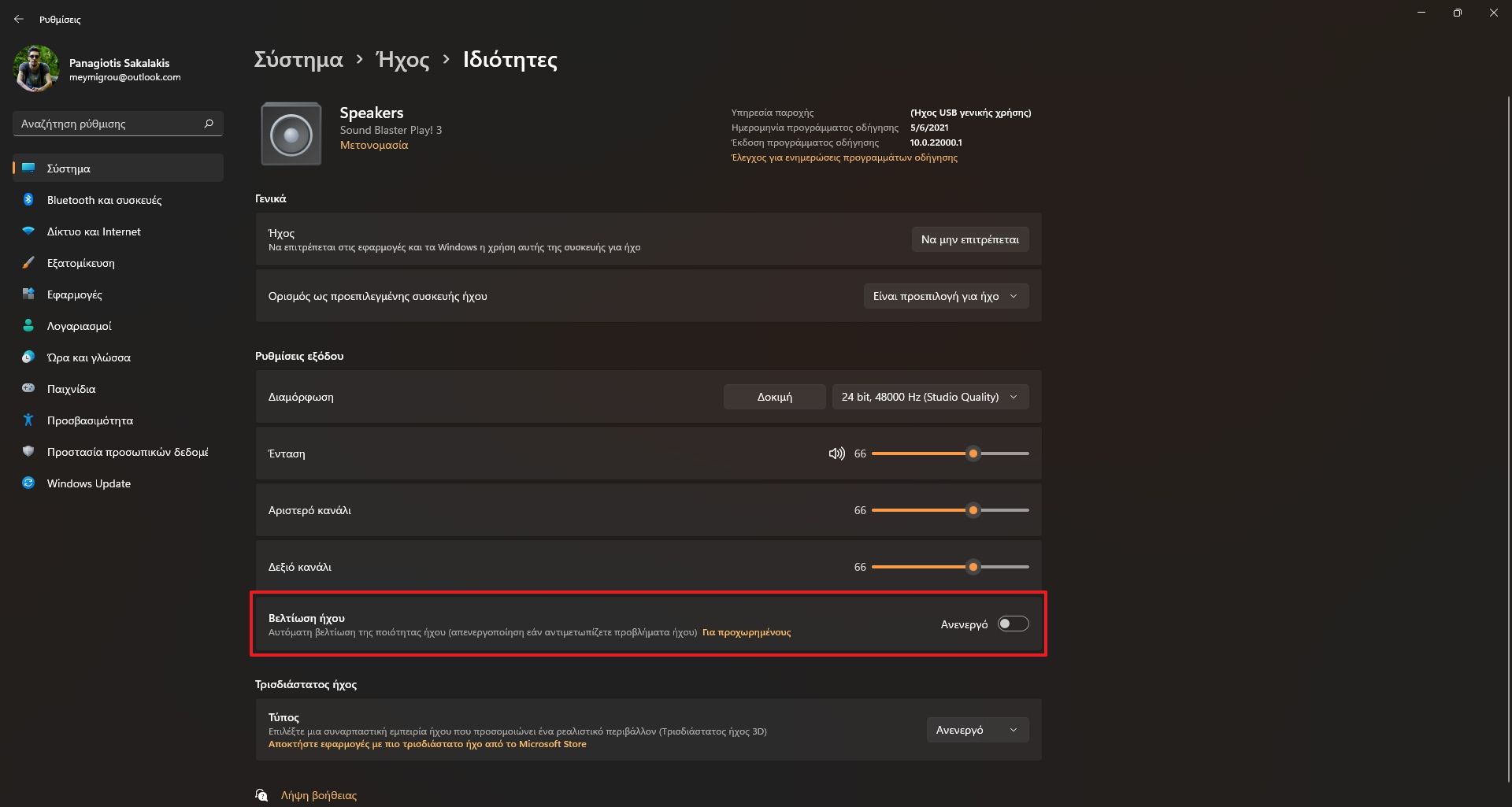Click the Windows Update sidebar icon
Image resolution: width=1512 pixels, height=807 pixels.
pos(28,483)
